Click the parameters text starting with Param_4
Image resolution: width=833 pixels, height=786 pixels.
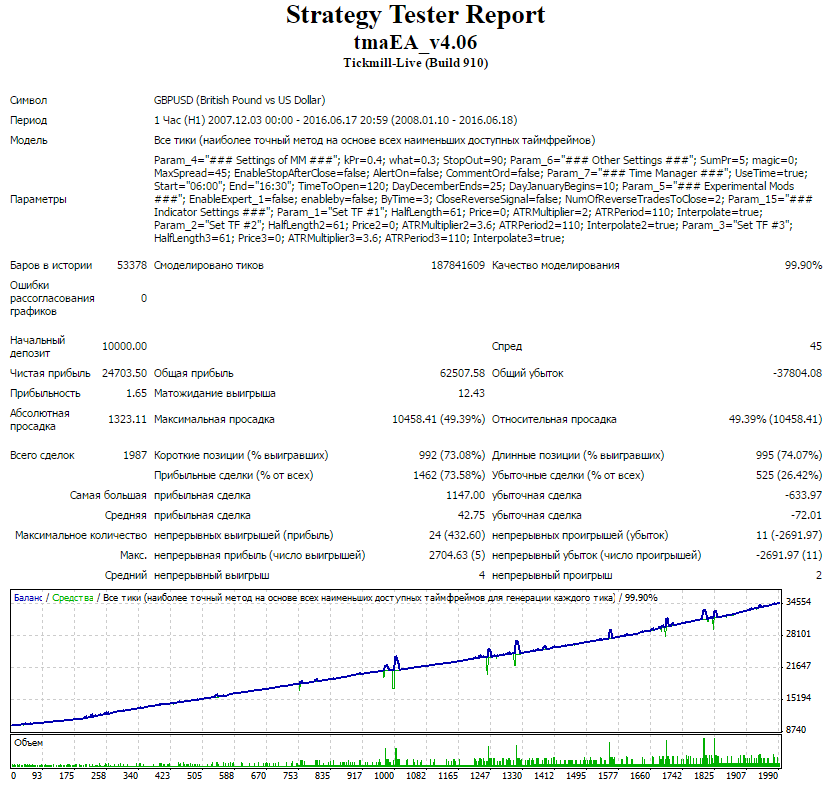click(483, 199)
